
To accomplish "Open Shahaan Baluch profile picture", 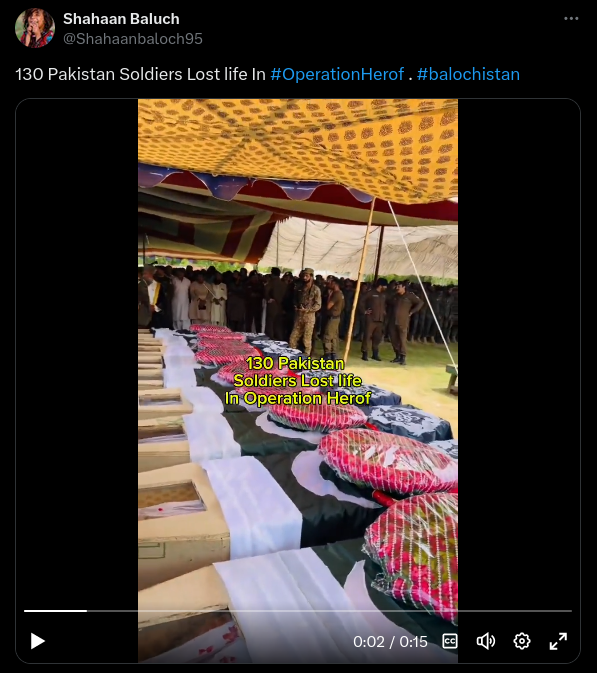I will pyautogui.click(x=35, y=28).
